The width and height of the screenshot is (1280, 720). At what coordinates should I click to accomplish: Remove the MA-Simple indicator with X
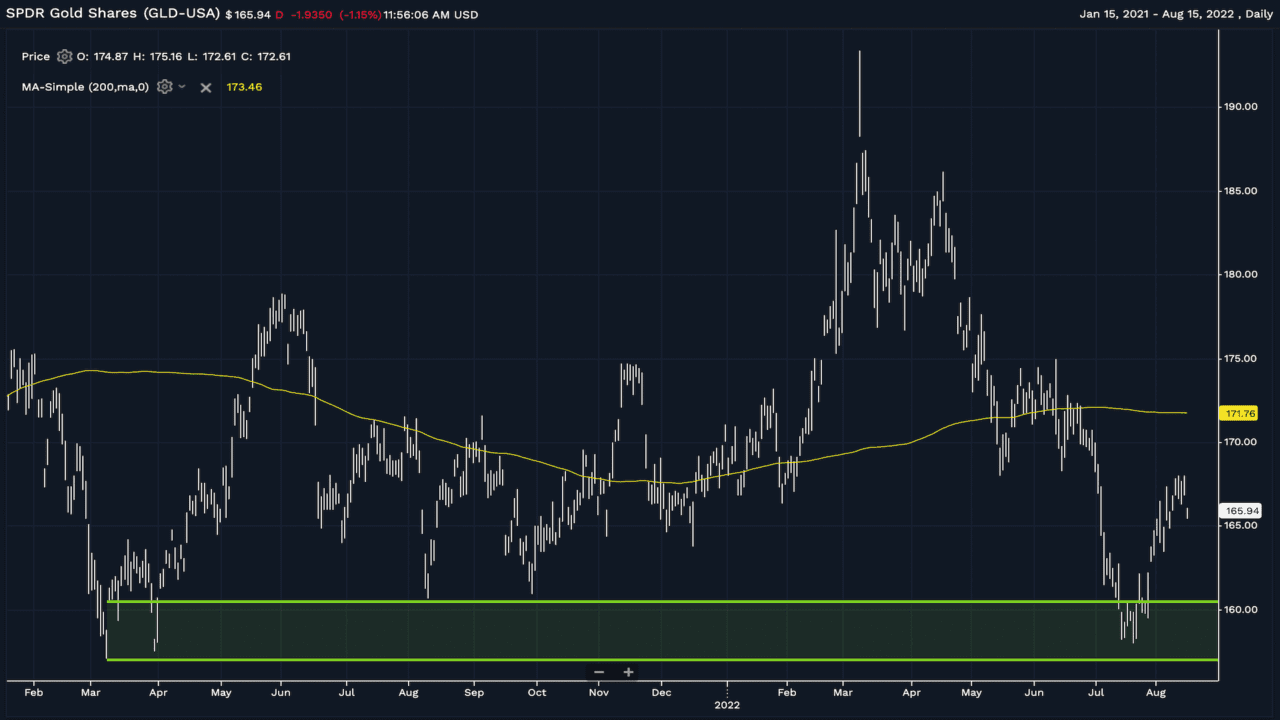click(x=205, y=88)
